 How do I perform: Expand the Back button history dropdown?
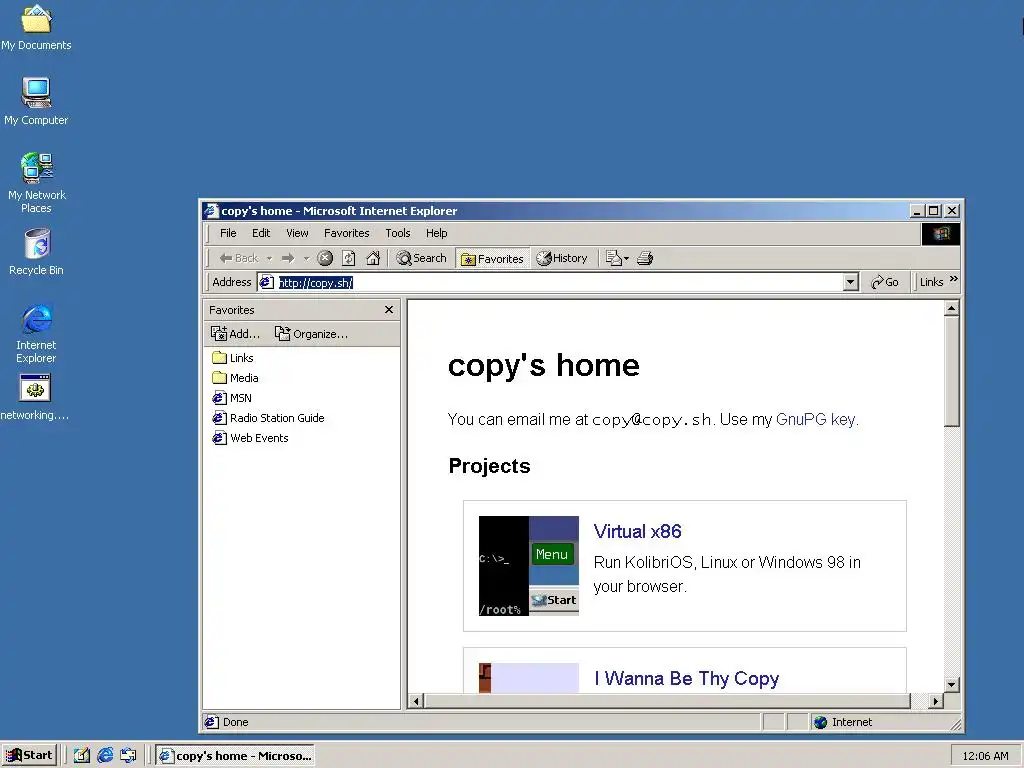click(x=269, y=258)
